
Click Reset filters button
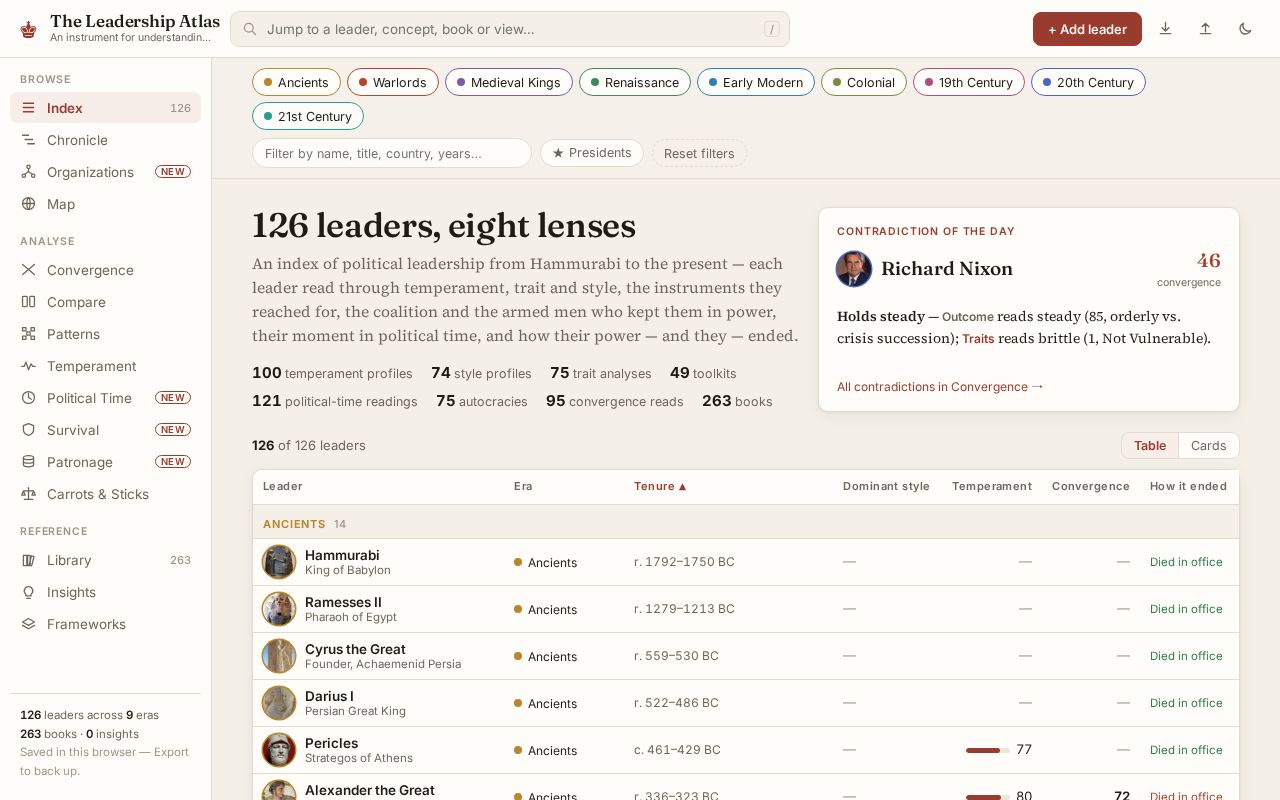[x=699, y=153]
